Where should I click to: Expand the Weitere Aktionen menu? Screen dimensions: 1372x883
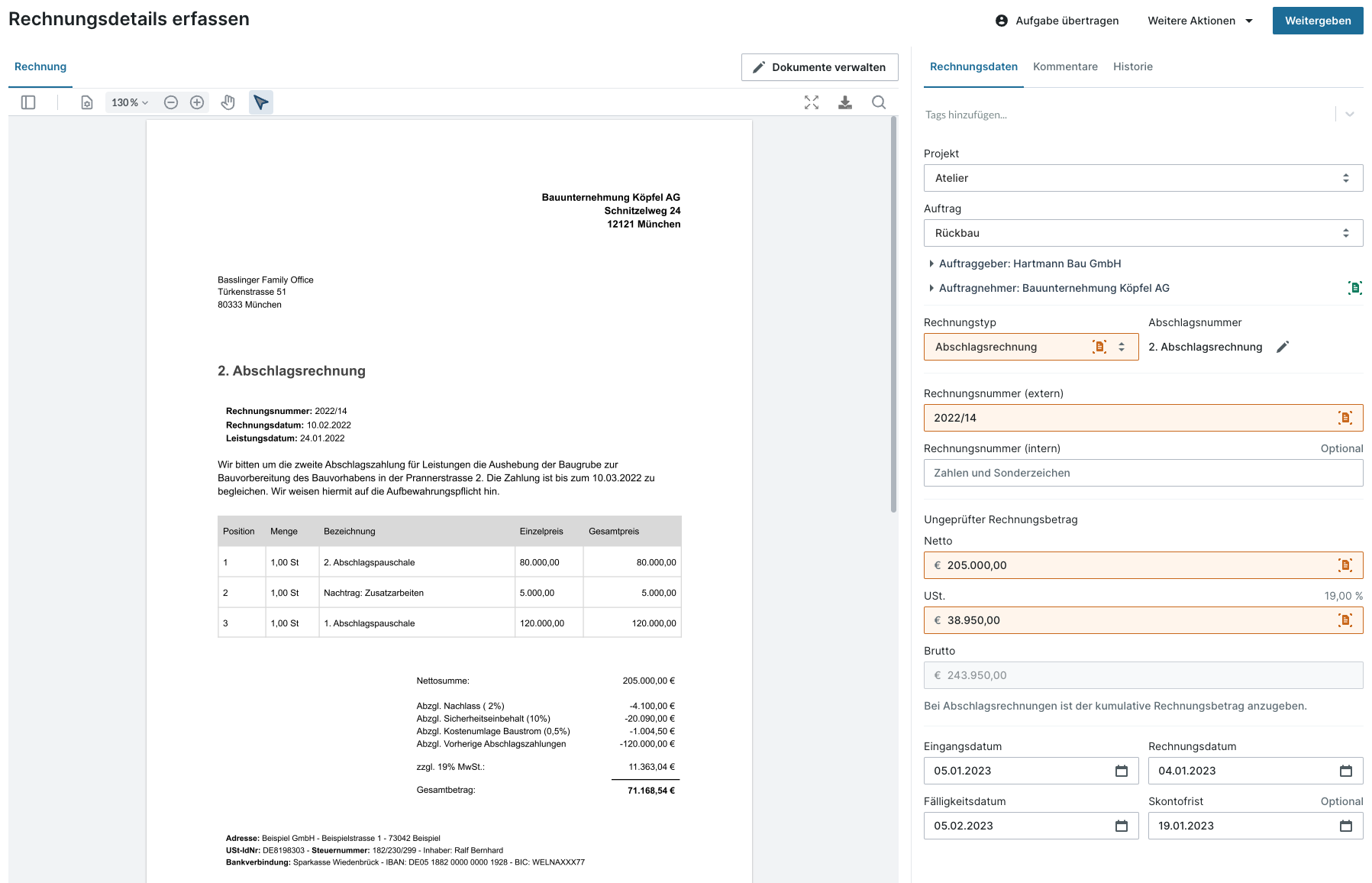click(1199, 21)
